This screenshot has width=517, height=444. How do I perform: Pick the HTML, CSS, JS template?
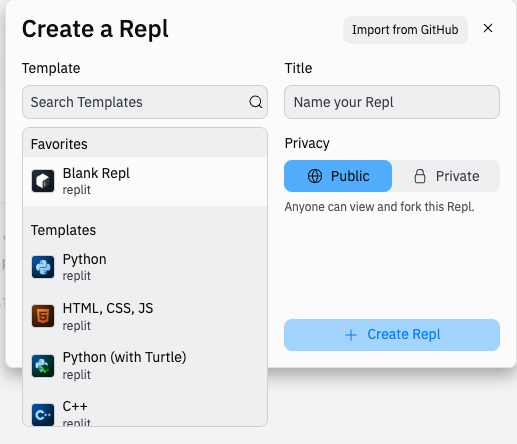[x=145, y=316]
